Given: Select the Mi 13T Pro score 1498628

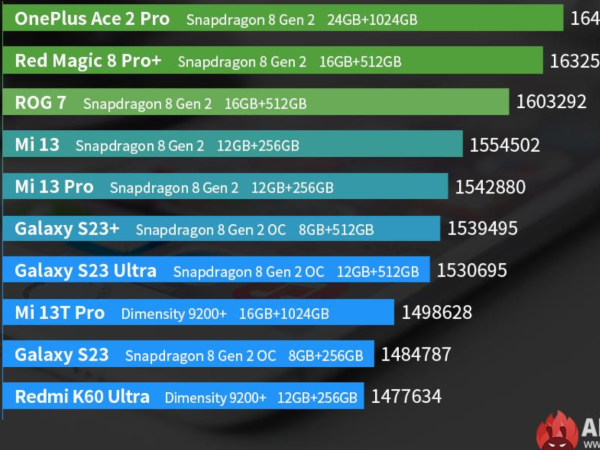Looking at the screenshot, I should pyautogui.click(x=436, y=313).
